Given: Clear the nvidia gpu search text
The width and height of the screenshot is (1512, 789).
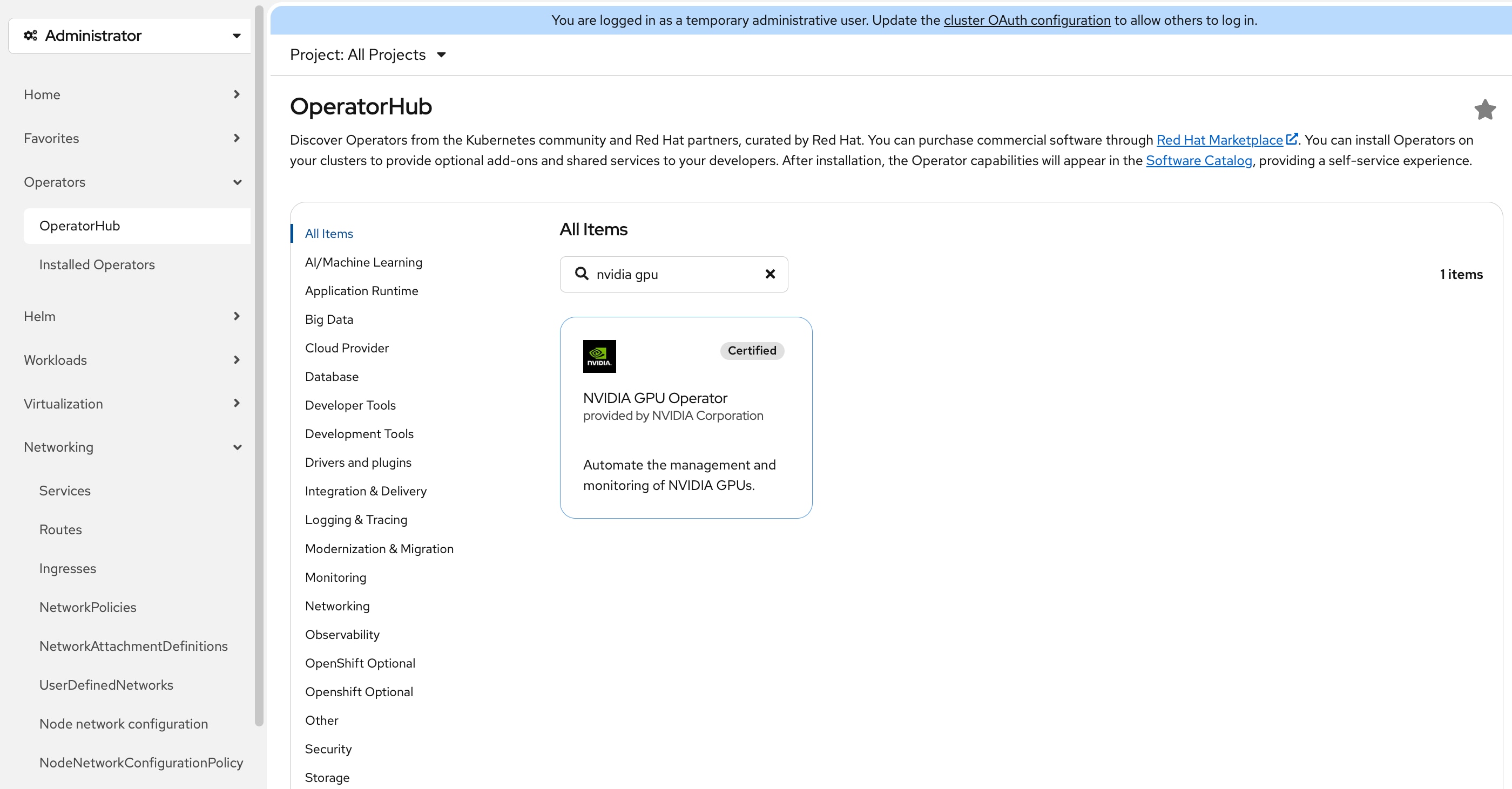Looking at the screenshot, I should [770, 274].
